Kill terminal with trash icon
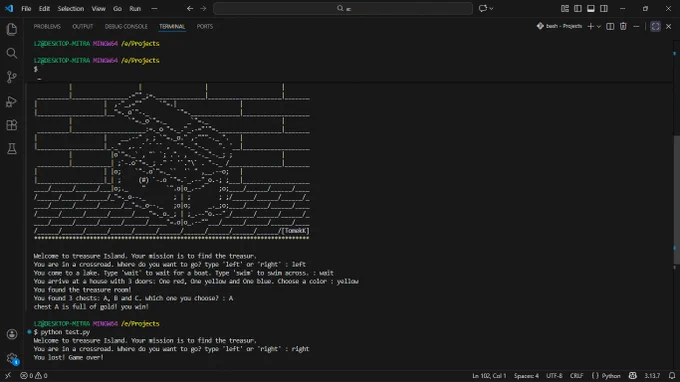This screenshot has width=680, height=382. pos(623,26)
